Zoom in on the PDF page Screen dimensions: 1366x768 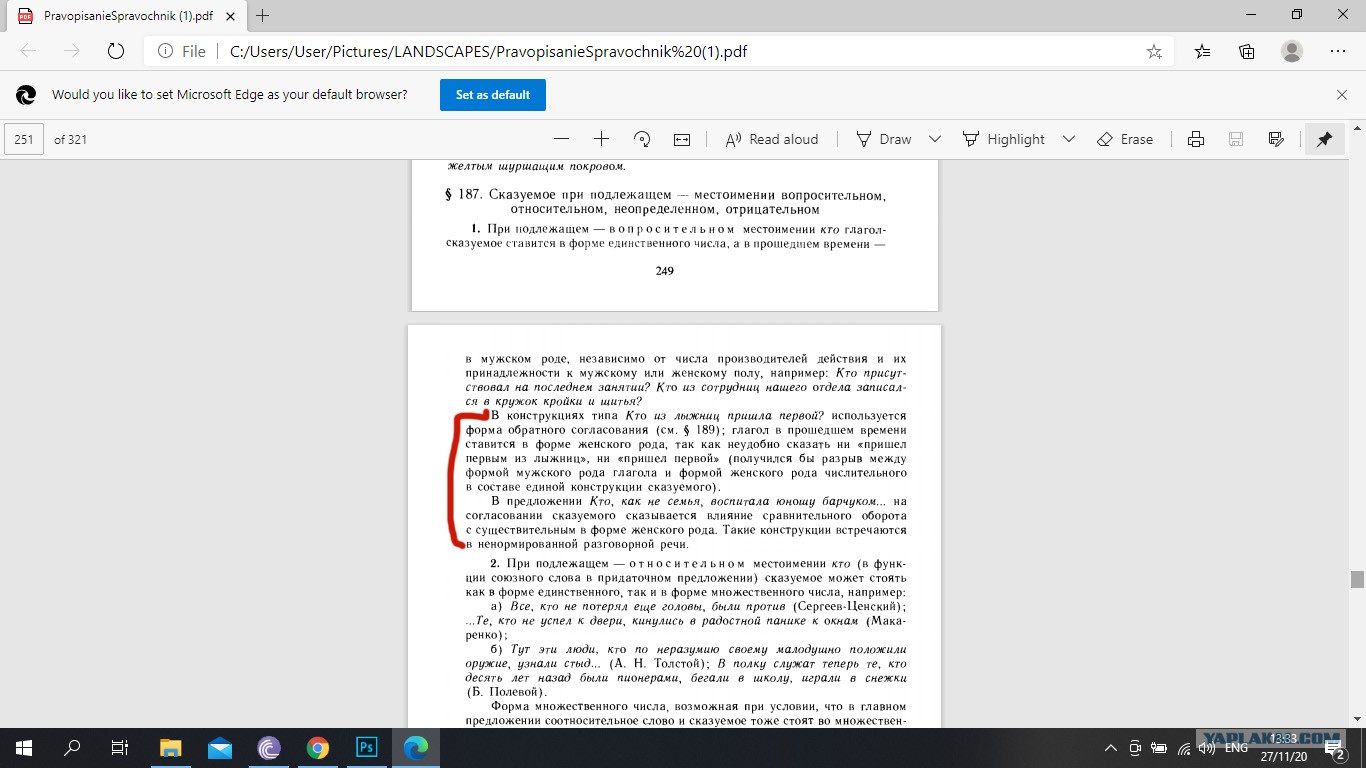point(601,139)
